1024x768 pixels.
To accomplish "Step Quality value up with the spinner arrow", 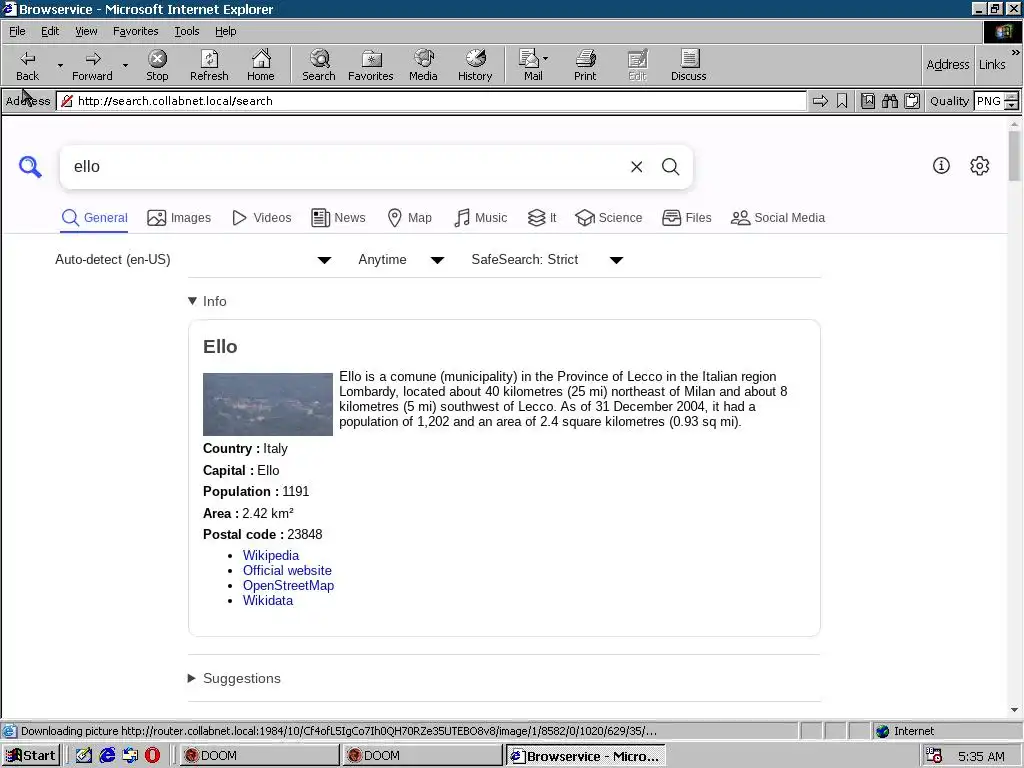I will pyautogui.click(x=1012, y=97).
